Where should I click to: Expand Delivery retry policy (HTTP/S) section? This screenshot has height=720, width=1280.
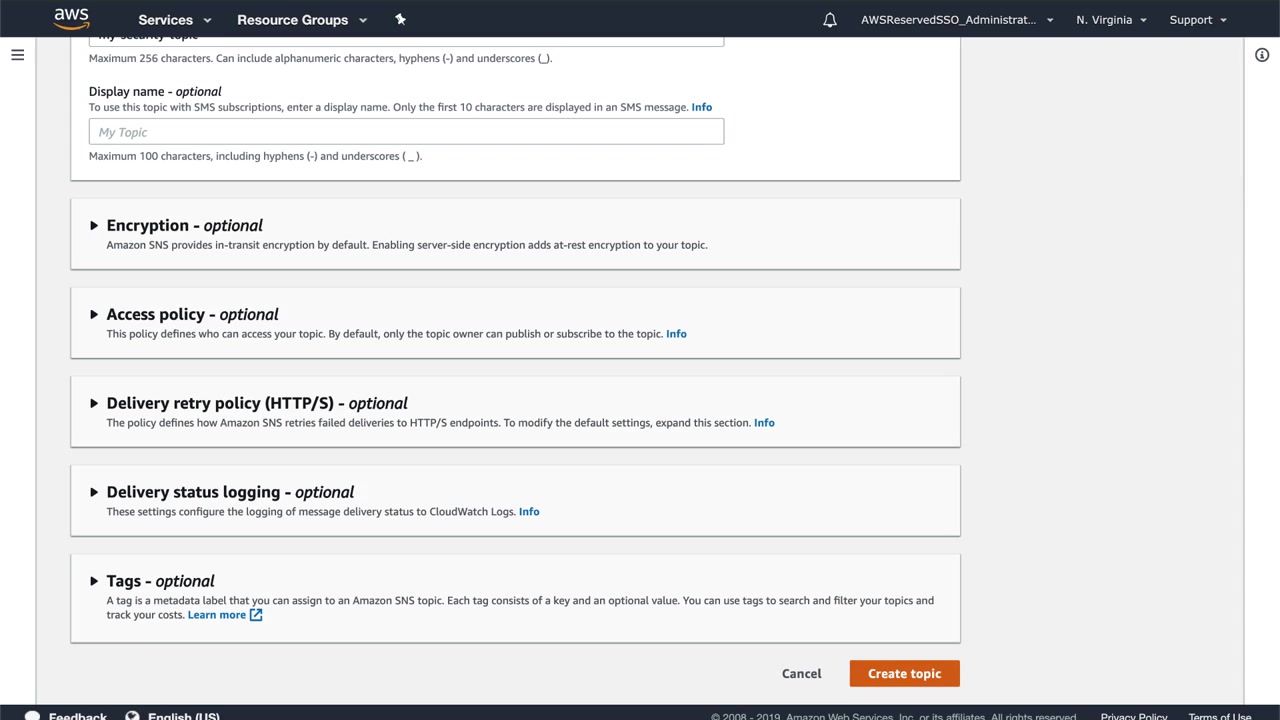94,404
